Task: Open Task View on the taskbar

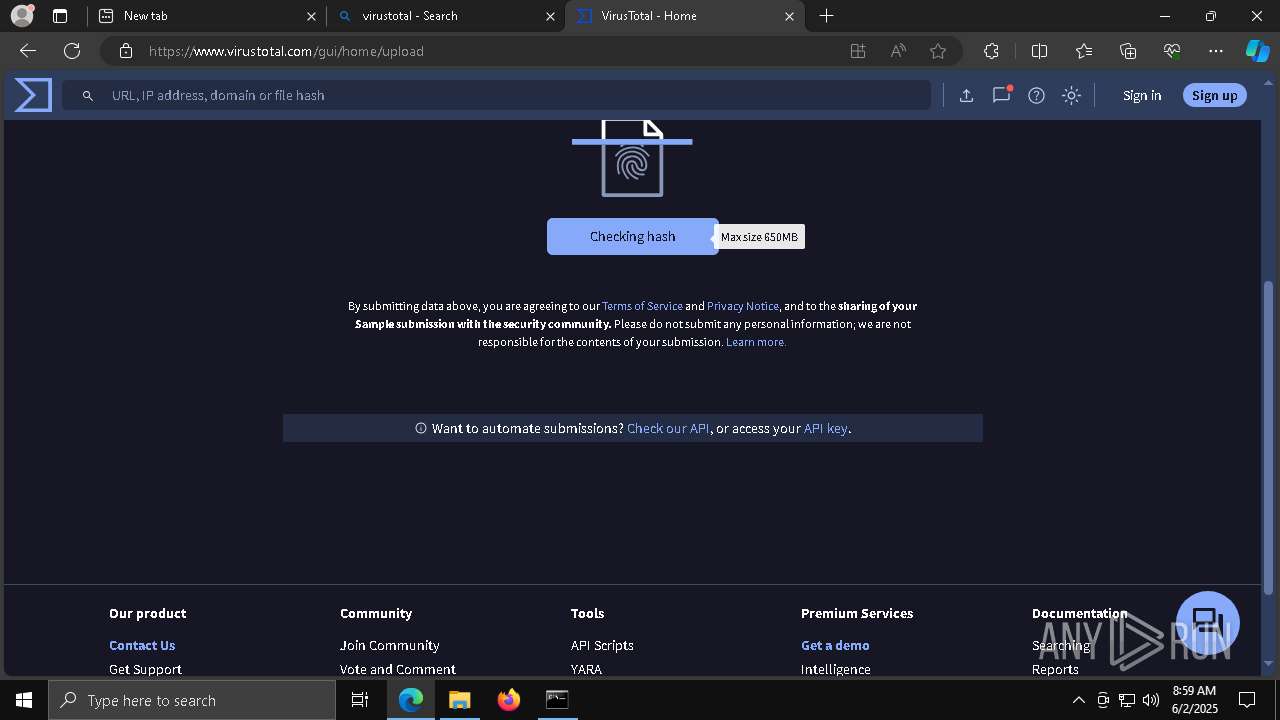Action: [360, 700]
